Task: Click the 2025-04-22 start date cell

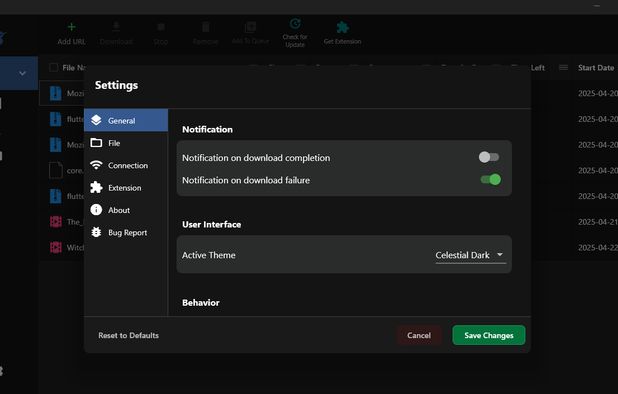Action: [598, 247]
